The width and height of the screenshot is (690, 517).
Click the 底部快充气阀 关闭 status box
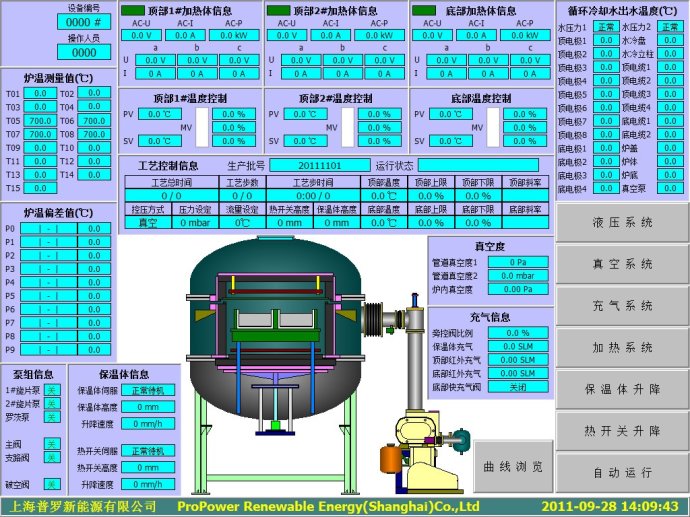(518, 387)
